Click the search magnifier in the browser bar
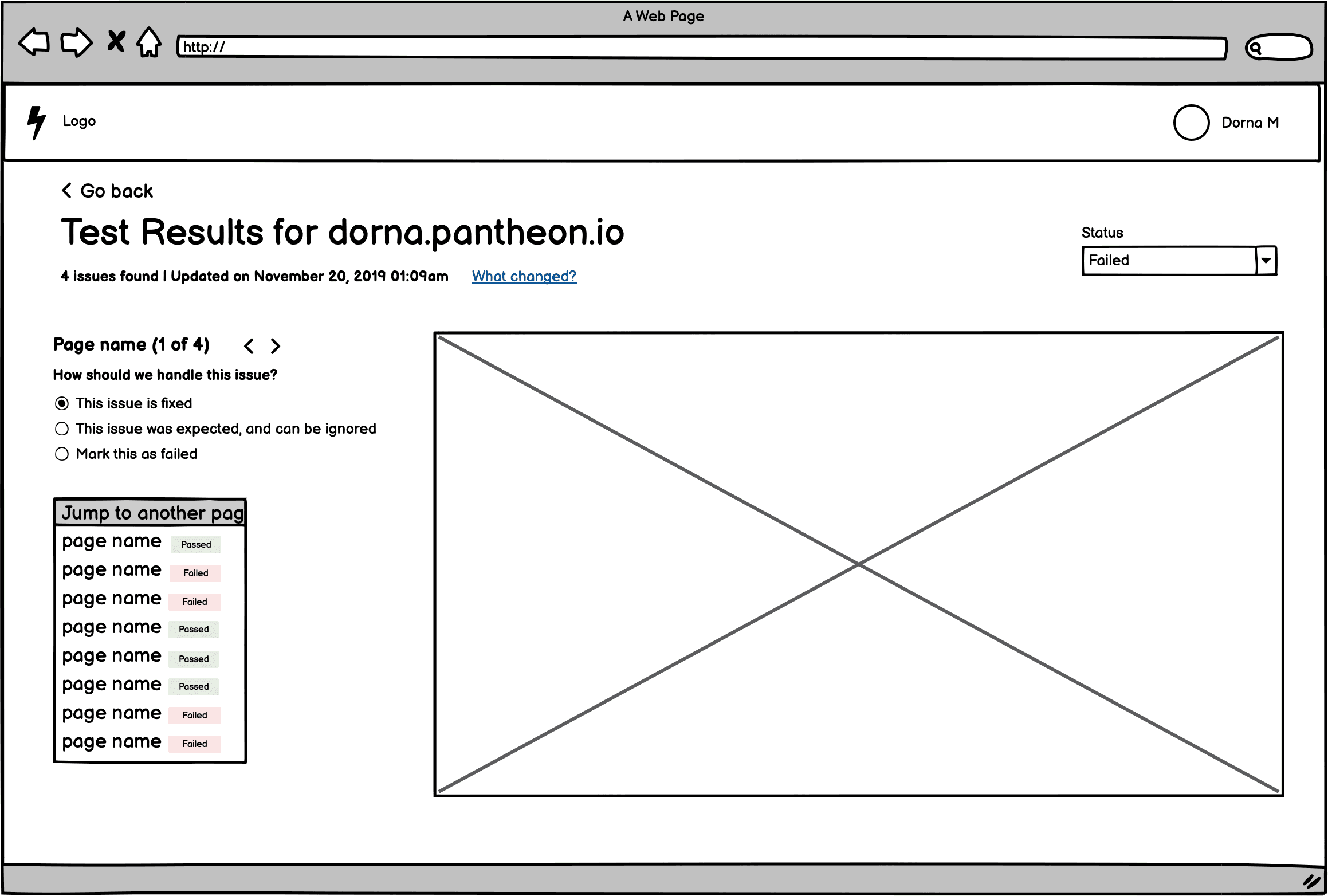 [x=1255, y=48]
